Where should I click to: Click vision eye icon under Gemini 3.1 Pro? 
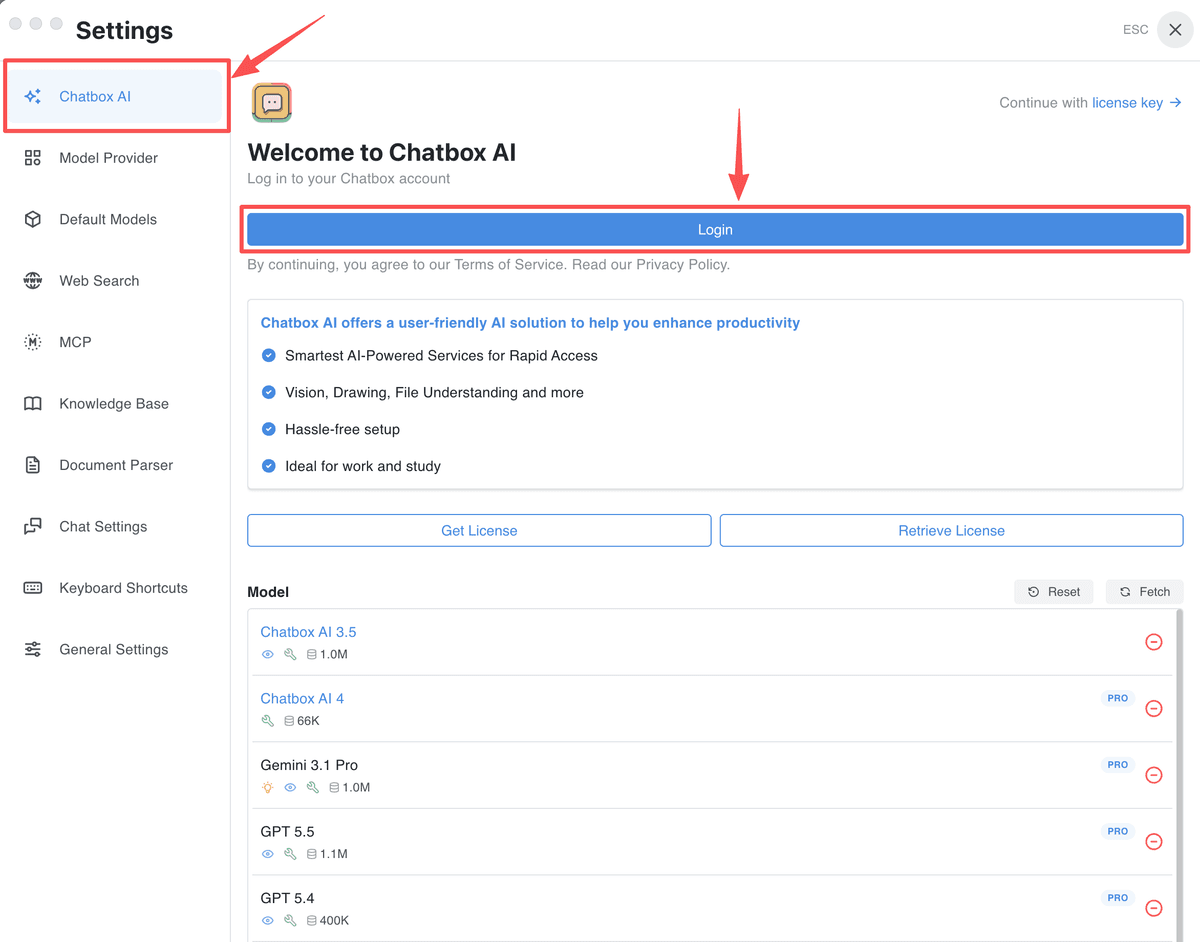coord(290,788)
